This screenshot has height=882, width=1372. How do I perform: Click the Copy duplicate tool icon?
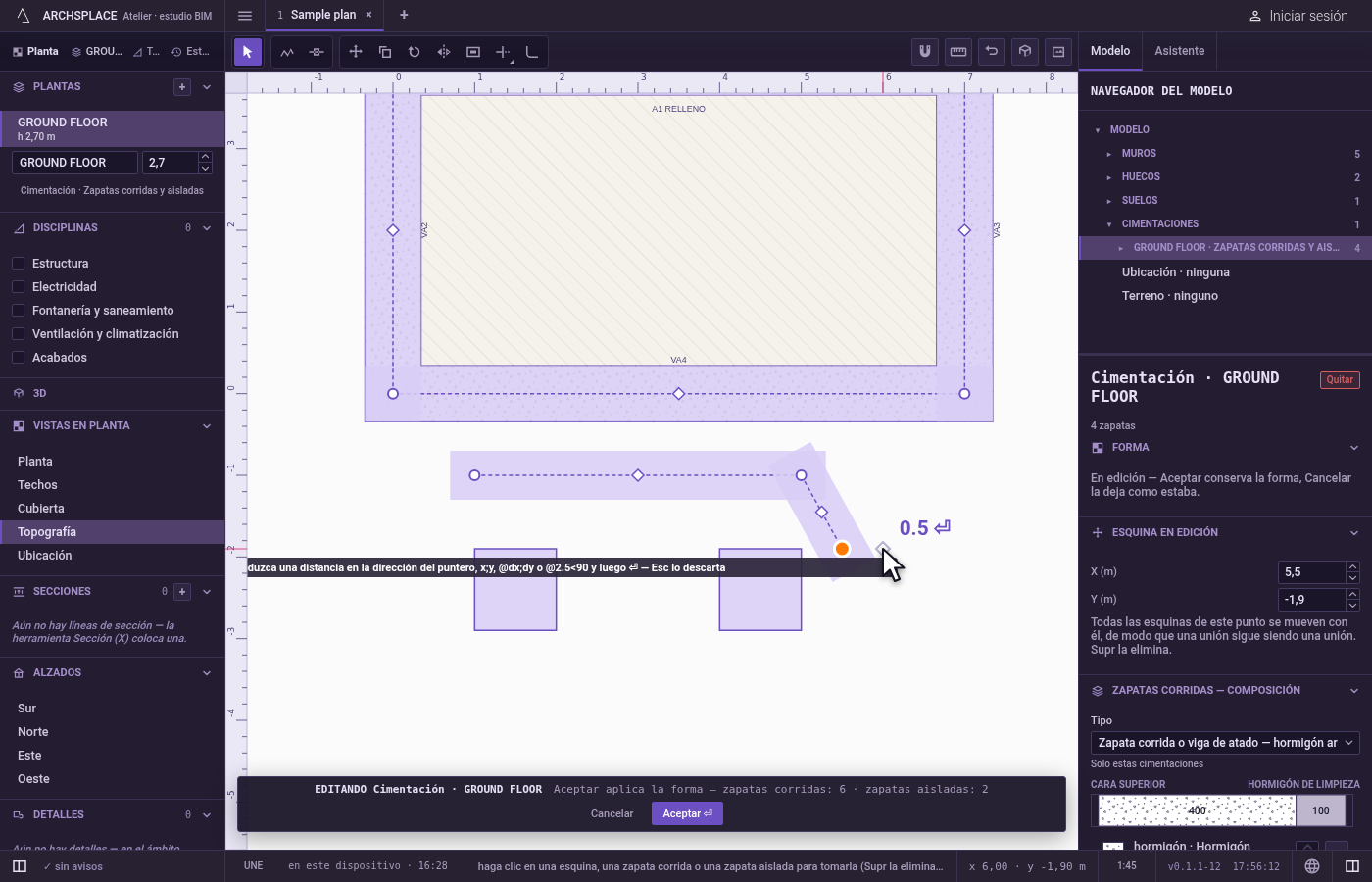coord(385,52)
